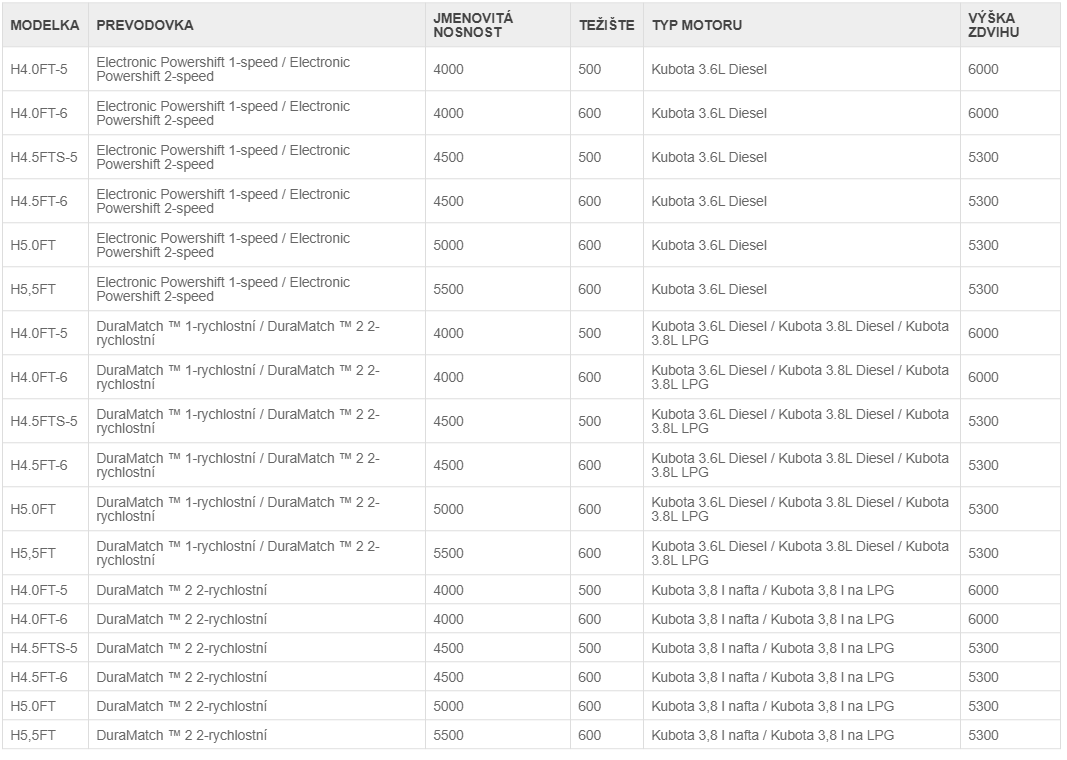Select 6000 lift height for DuraMatch 1-rychlostní H4.0FT-6
This screenshot has width=1067, height=760.
983,378
